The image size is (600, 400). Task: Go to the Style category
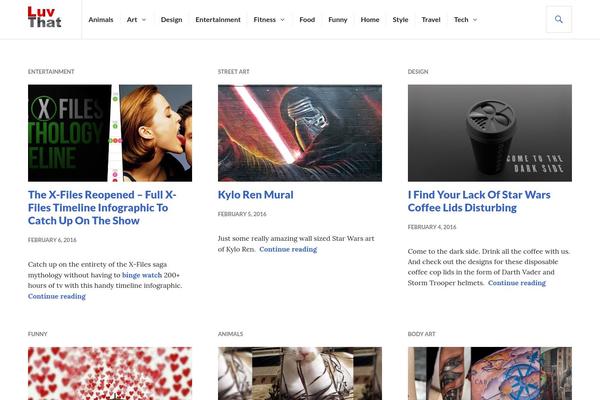[400, 20]
